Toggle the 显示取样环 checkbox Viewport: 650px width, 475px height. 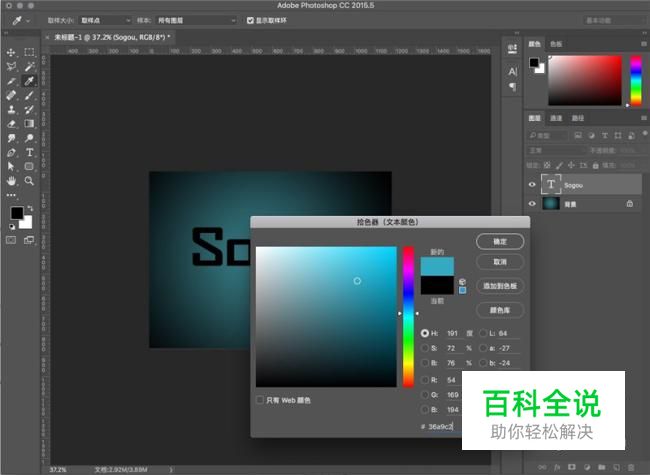tap(250, 20)
